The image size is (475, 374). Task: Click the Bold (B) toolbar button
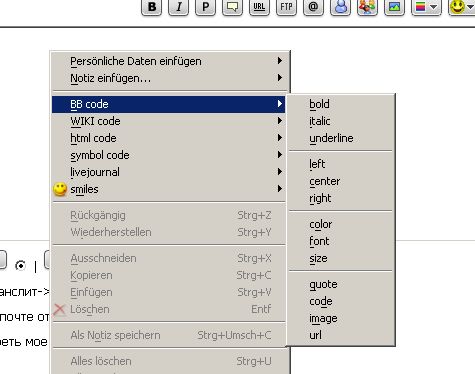(x=152, y=7)
